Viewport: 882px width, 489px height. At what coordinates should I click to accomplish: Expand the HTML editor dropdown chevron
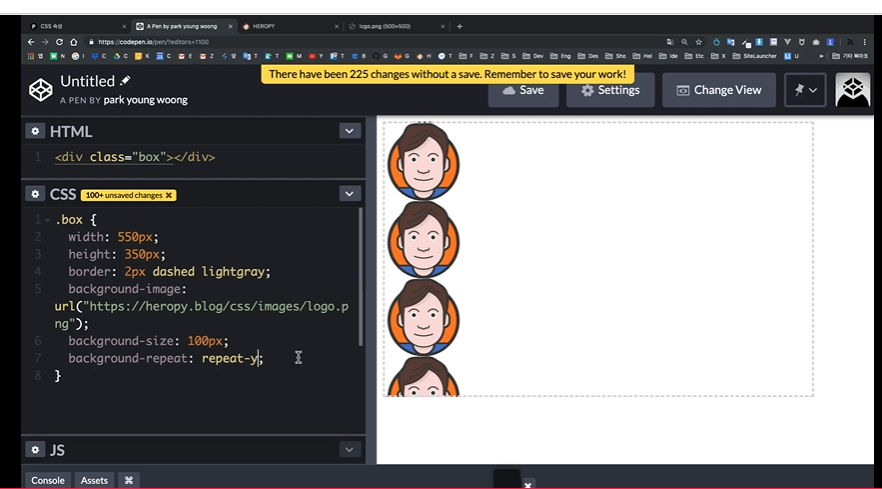349,131
